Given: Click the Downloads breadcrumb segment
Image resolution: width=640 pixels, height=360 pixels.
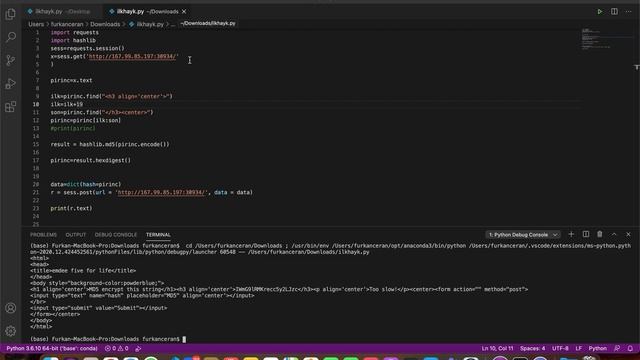Looking at the screenshot, I should [105, 24].
